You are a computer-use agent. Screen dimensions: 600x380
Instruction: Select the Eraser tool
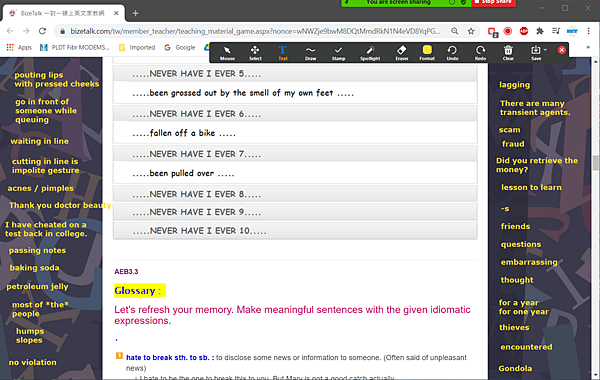point(401,52)
